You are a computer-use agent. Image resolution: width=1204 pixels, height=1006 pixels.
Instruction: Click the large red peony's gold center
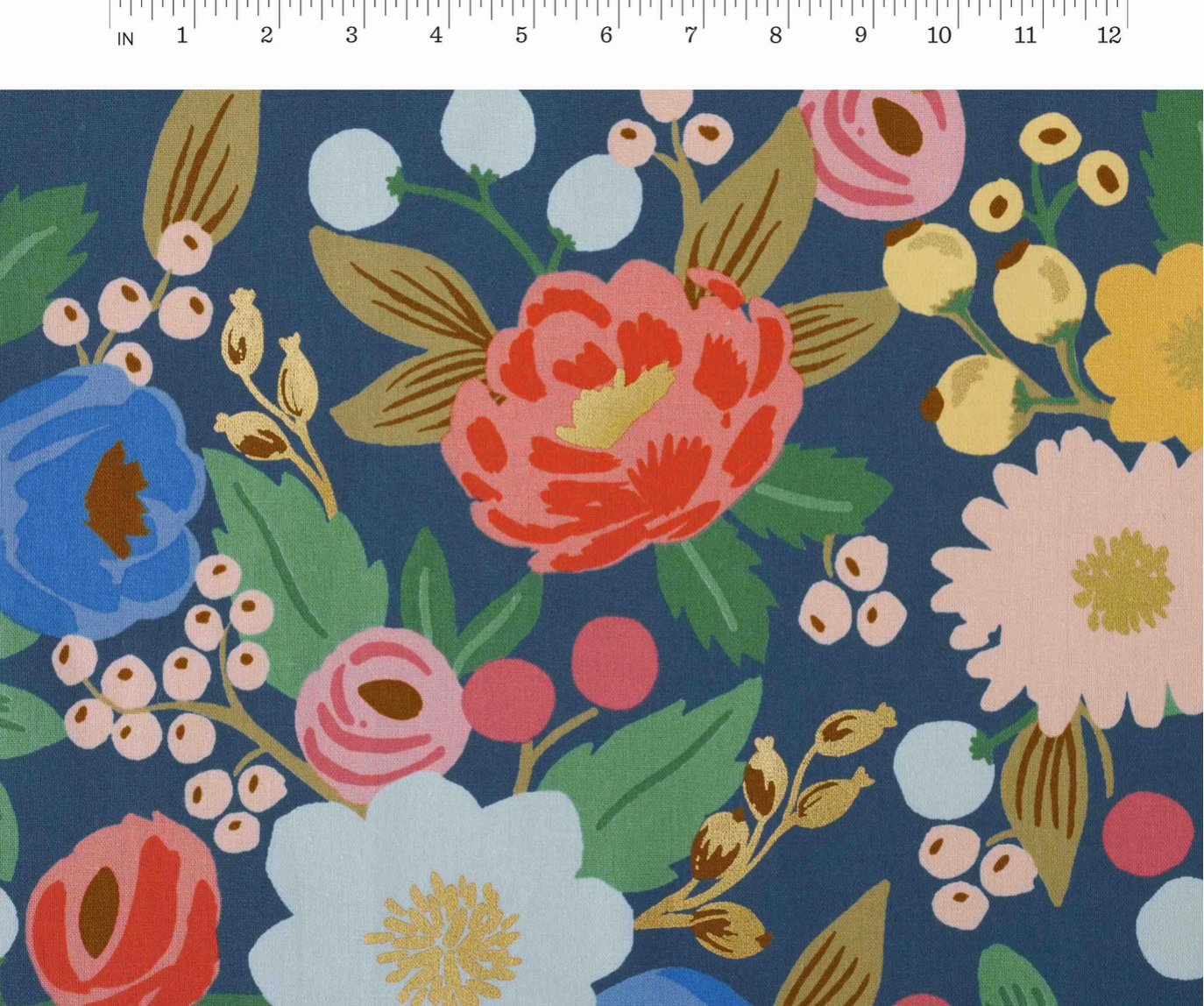616,406
